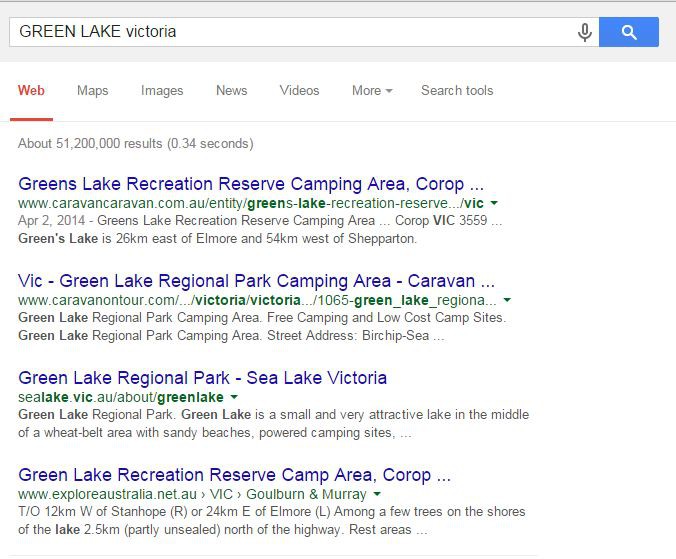
Task: Open Greens Lake Recreation Reserve Camping Area result
Action: pyautogui.click(x=251, y=184)
